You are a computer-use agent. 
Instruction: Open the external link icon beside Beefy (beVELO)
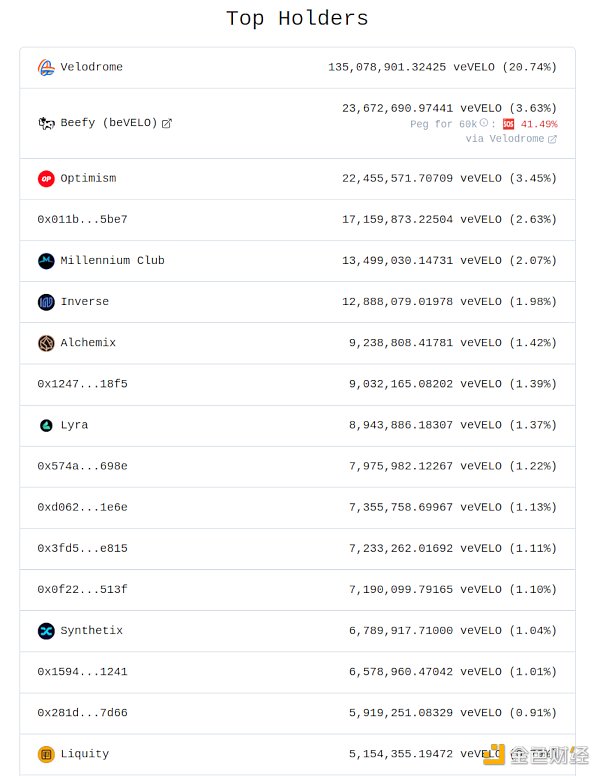167,123
